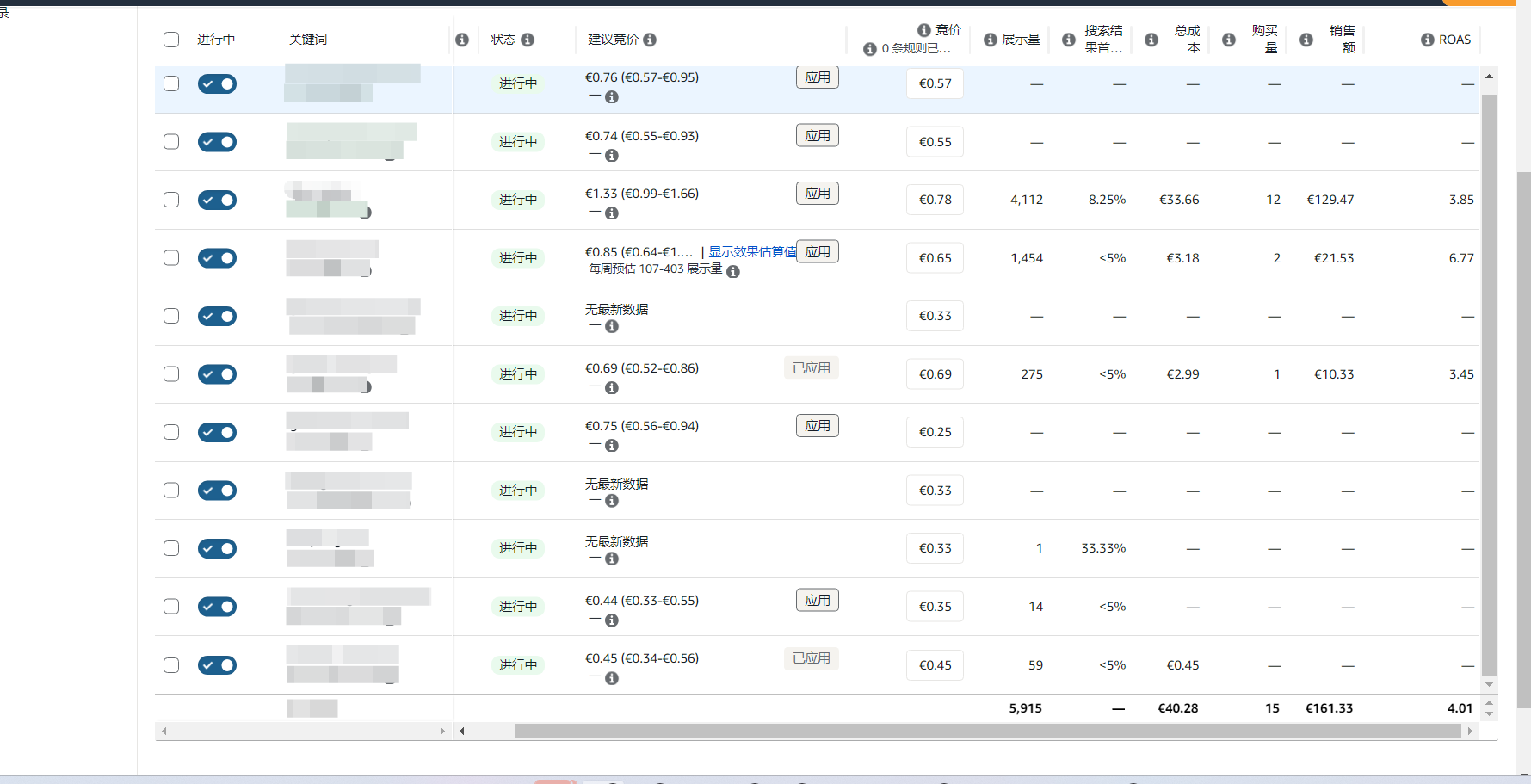Click info icon under €0.74 suggested bid

pyautogui.click(x=612, y=156)
